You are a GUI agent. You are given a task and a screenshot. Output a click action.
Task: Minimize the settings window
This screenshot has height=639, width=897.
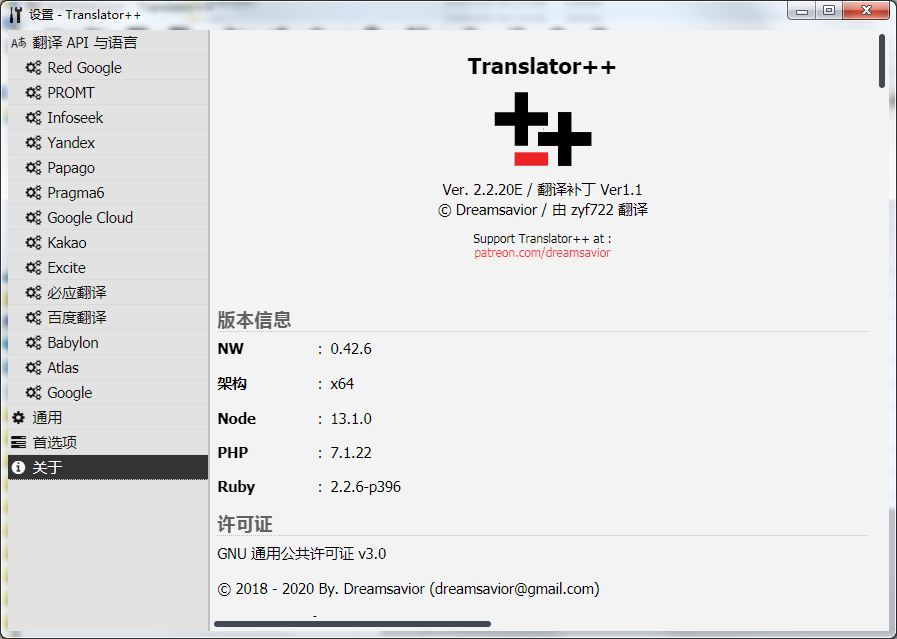point(801,11)
